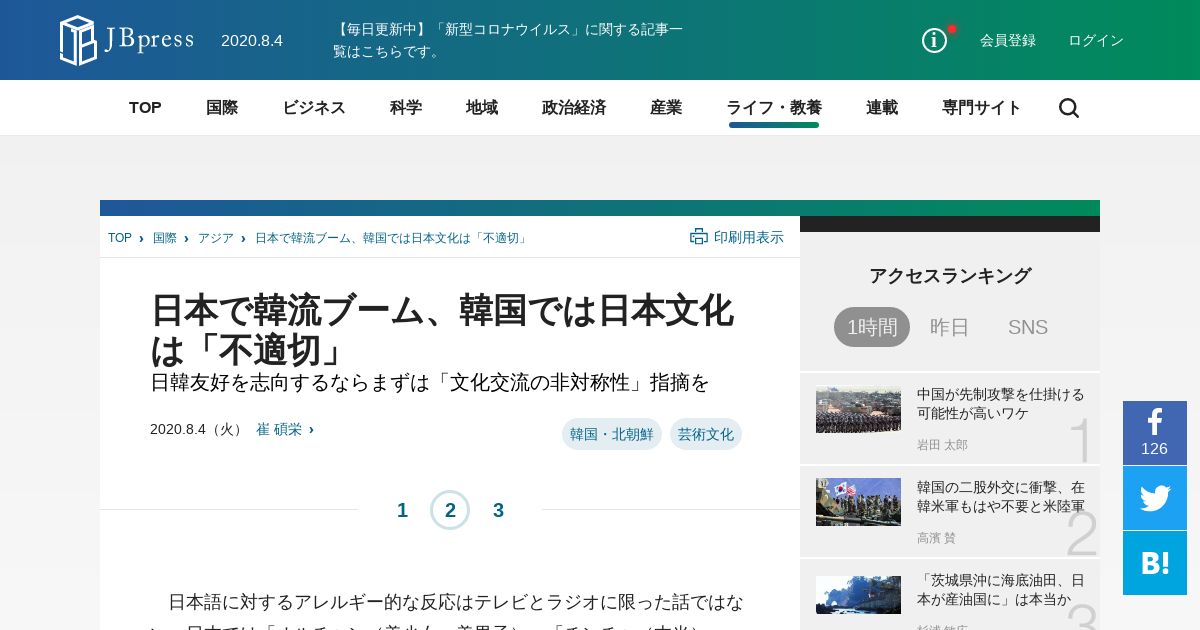Click the printer icon for print view
Viewport: 1200px width, 630px height.
click(699, 237)
